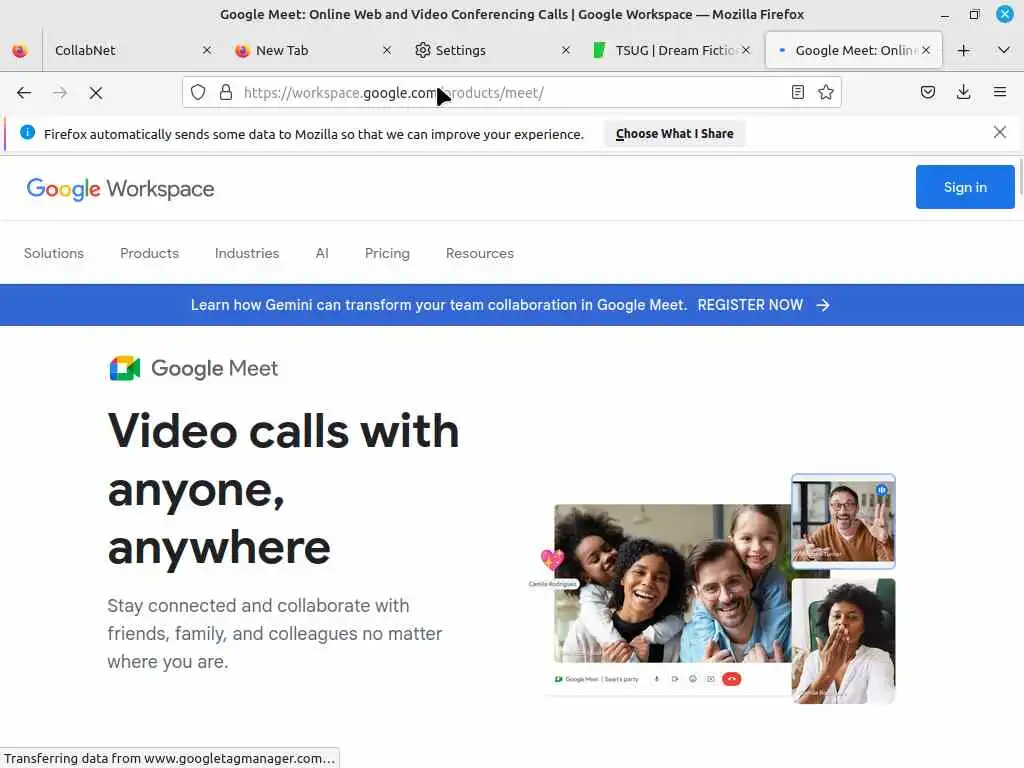Minimize the Firefox window
Screen dimensions: 1024x768
tap(944, 14)
